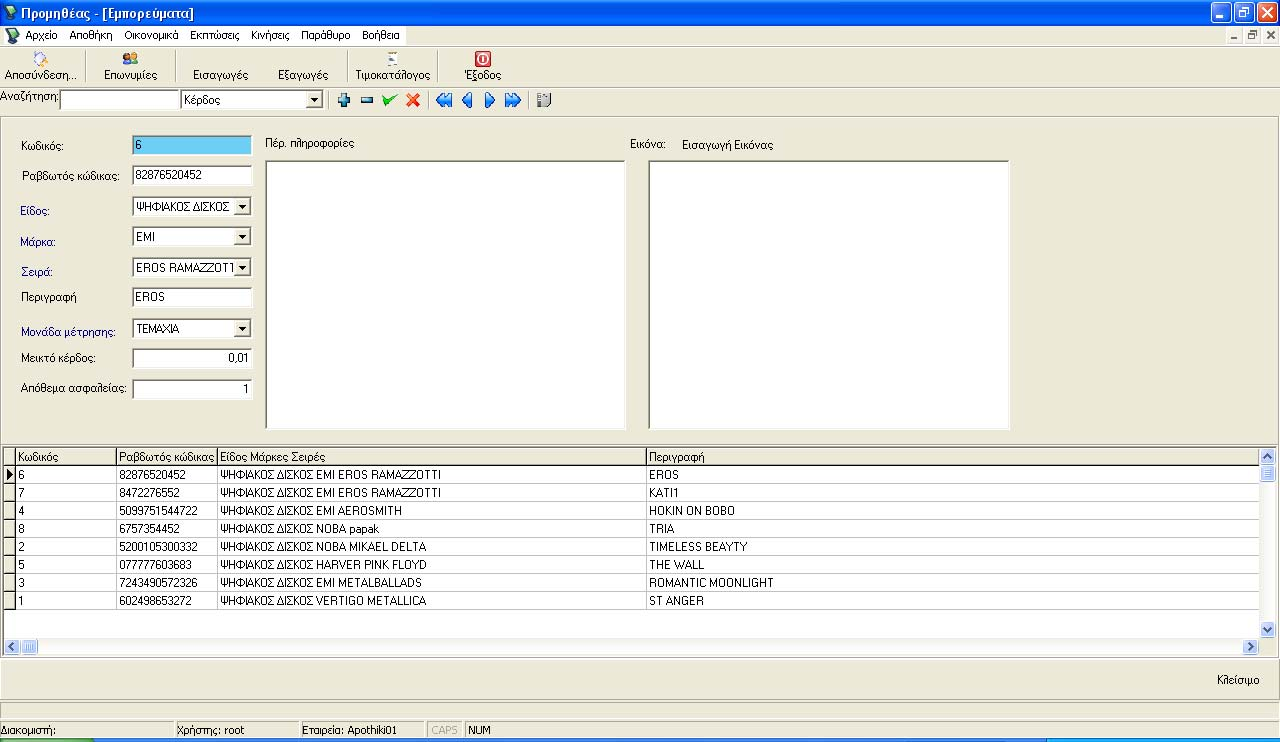Image resolution: width=1280 pixels, height=742 pixels.
Task: Confirm changes with the green checkmark
Action: pos(390,100)
